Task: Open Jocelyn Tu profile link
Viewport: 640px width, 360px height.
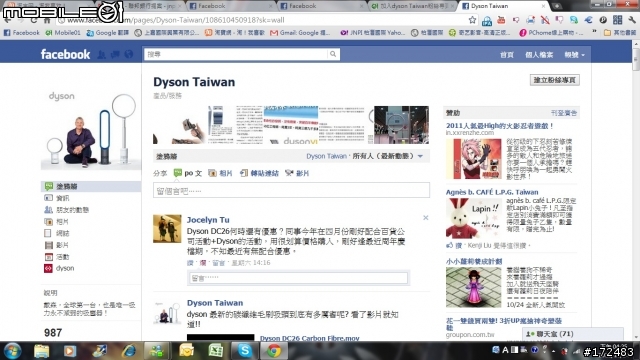Action: (208, 220)
